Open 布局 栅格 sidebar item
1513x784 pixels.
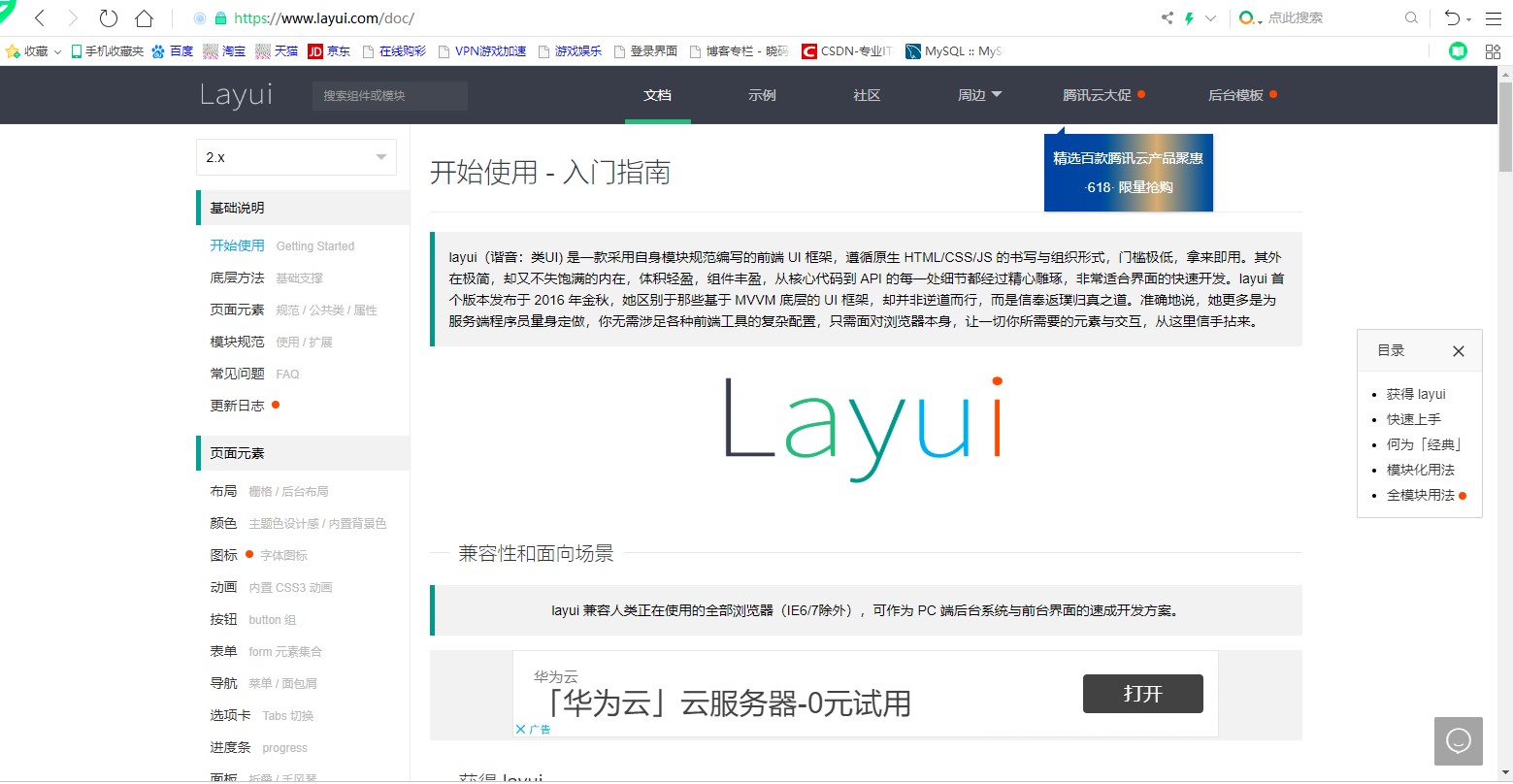269,491
